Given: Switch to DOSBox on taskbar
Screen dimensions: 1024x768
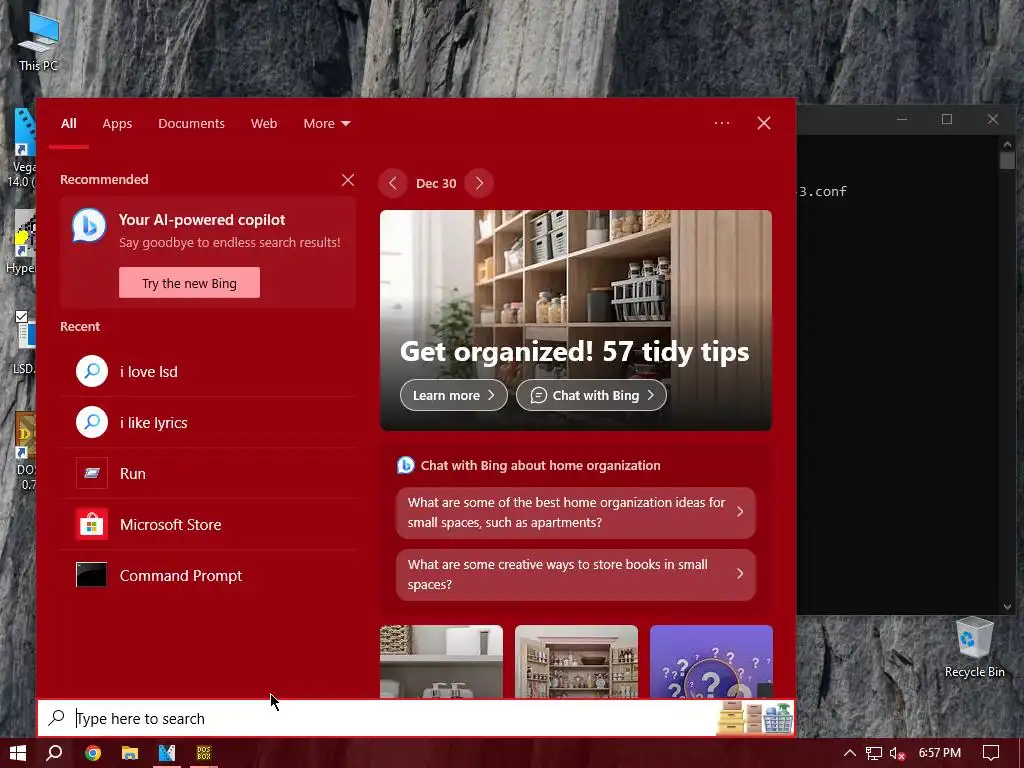Looking at the screenshot, I should (x=204, y=753).
